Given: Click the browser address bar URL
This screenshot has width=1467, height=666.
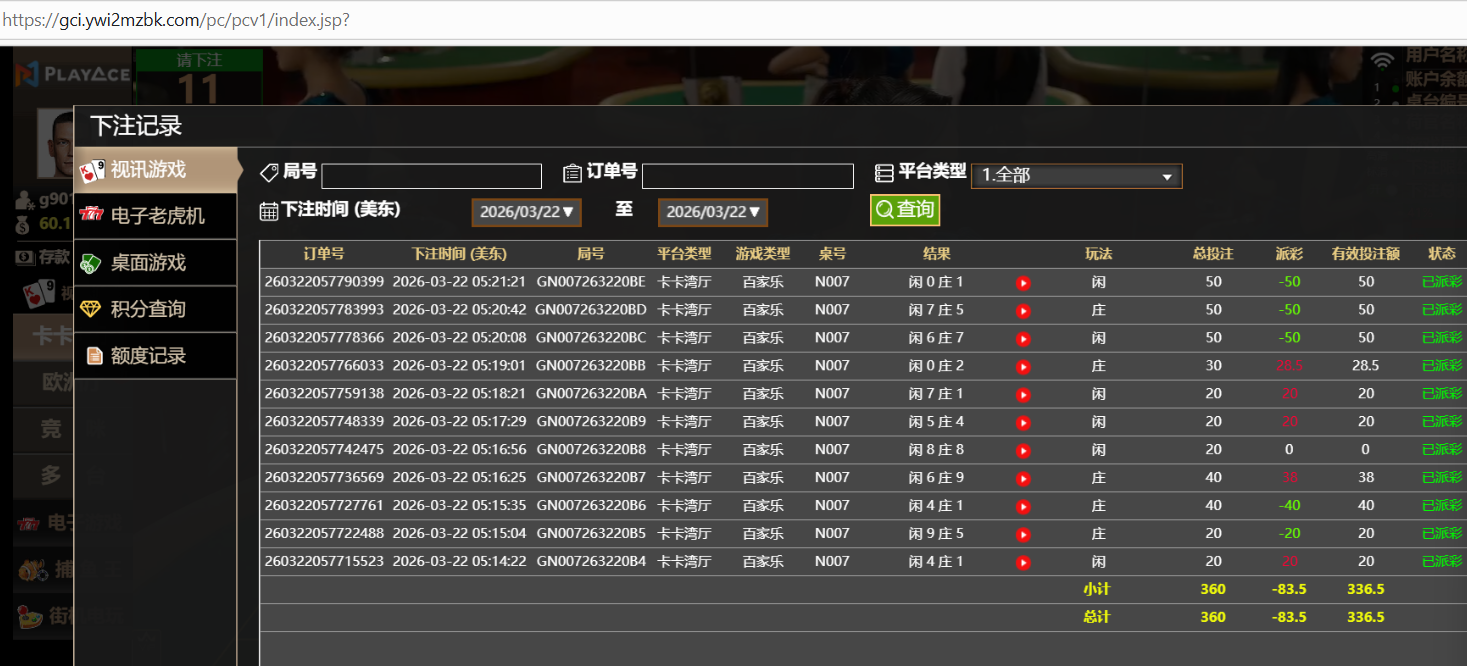Looking at the screenshot, I should coord(176,20).
